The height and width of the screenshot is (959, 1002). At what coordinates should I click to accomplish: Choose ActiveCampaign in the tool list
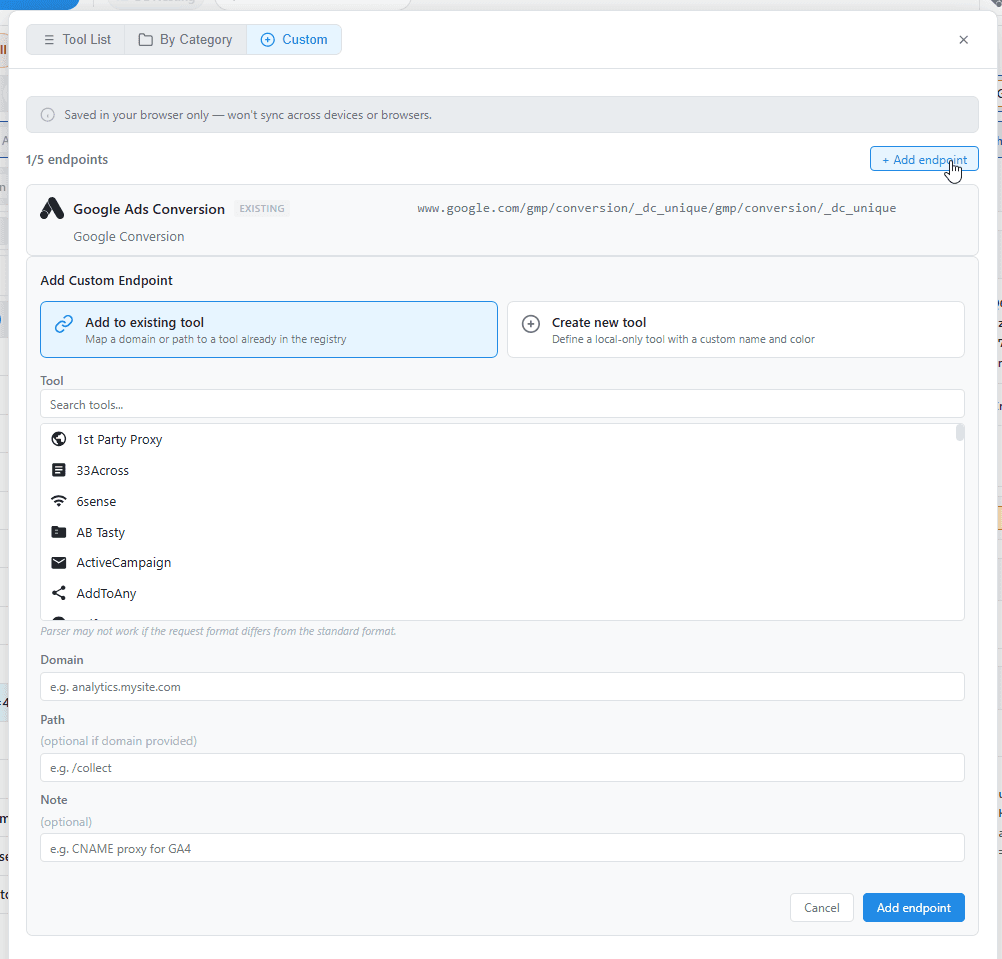click(124, 562)
